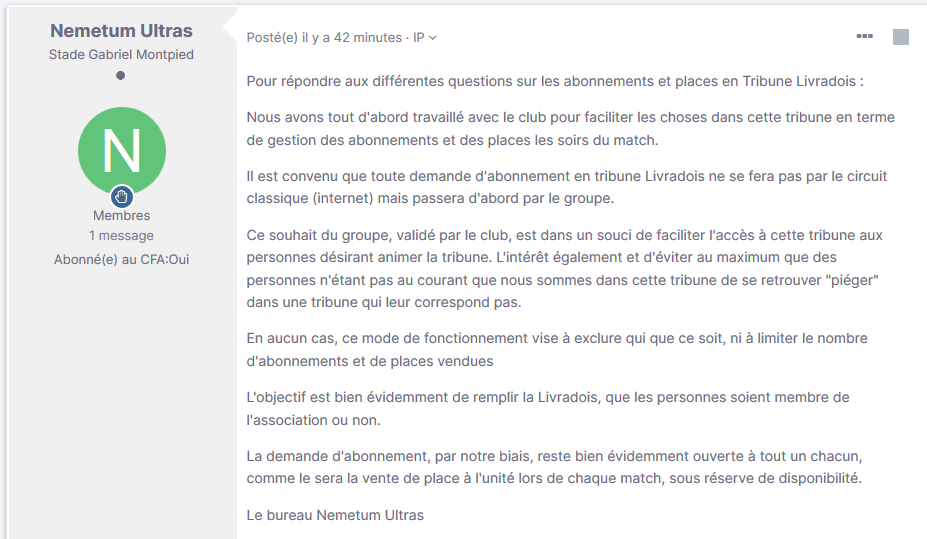
Task: Click the rank dot below Stade Gabriel Montpied
Action: click(x=121, y=75)
